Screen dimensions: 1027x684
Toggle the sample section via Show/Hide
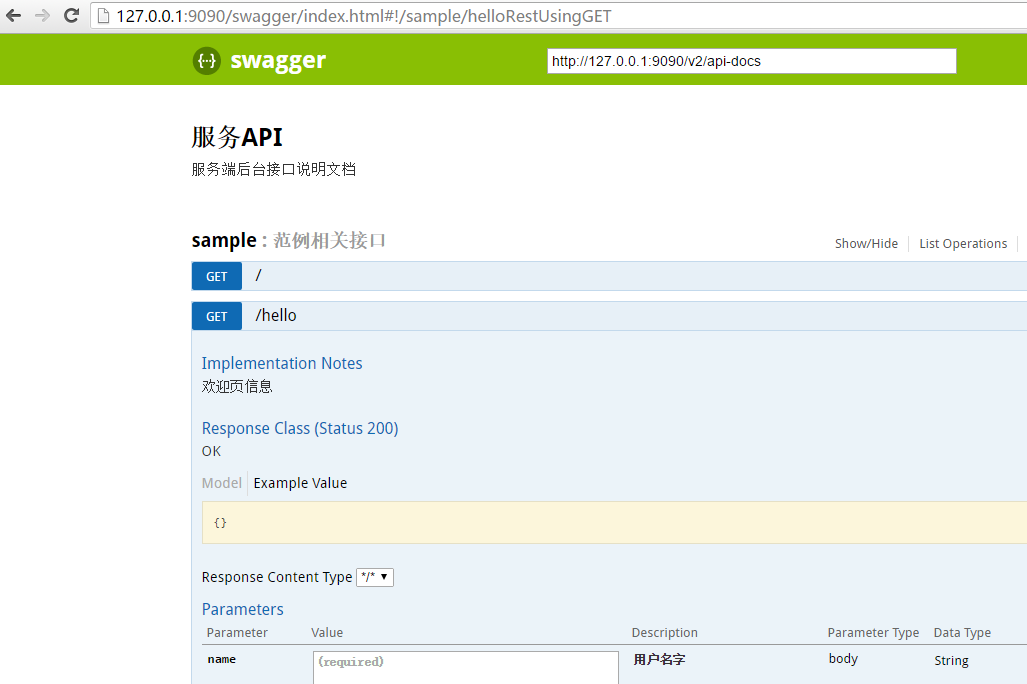866,244
